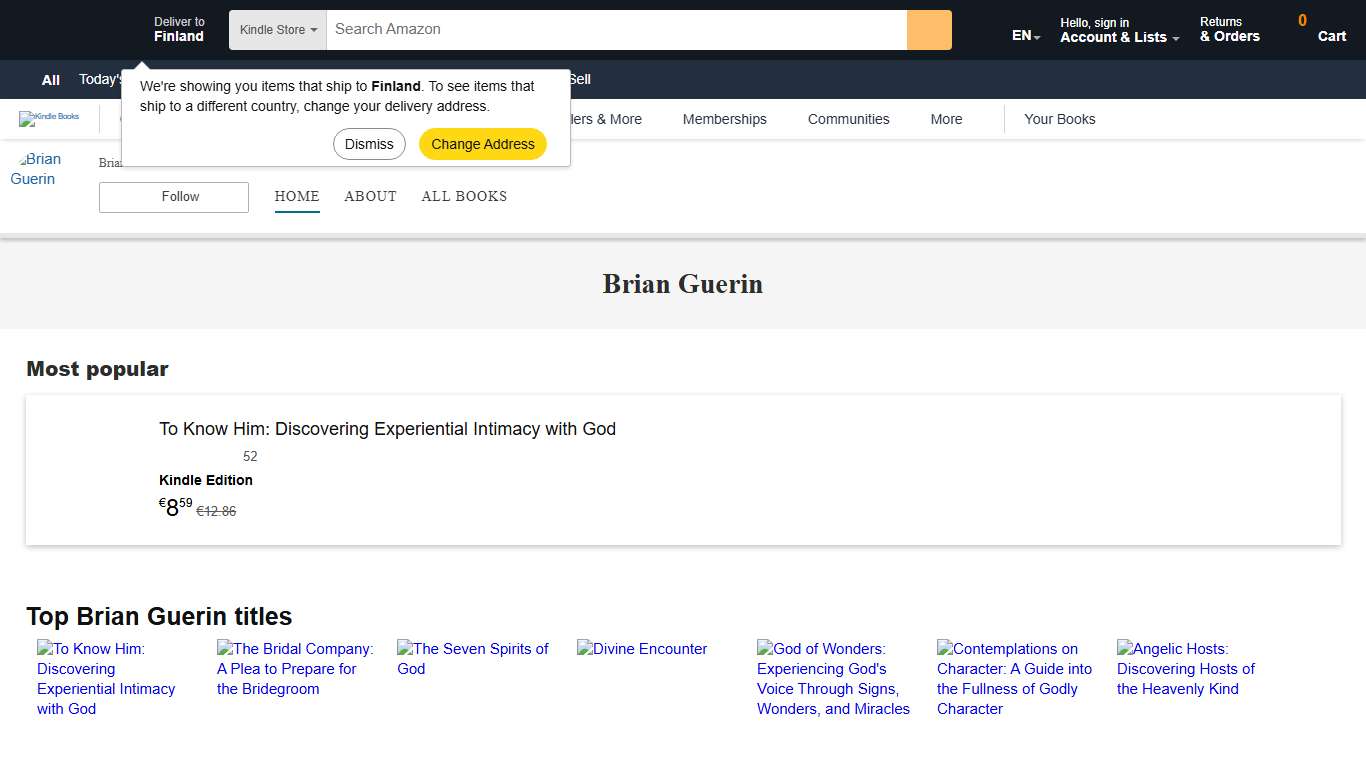Click the Follow button
Image resolution: width=1366 pixels, height=768 pixels.
[173, 197]
